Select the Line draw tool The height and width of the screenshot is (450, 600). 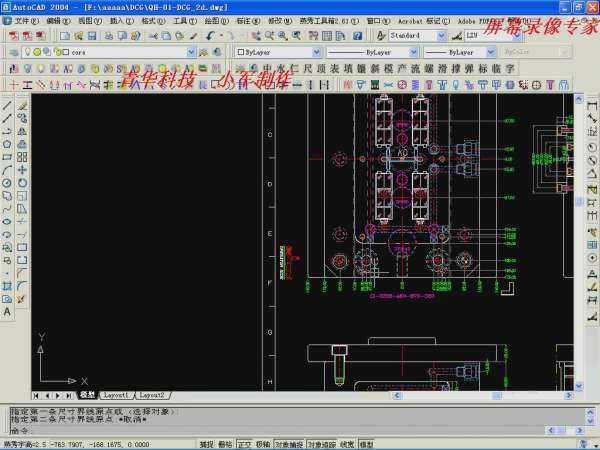point(7,105)
